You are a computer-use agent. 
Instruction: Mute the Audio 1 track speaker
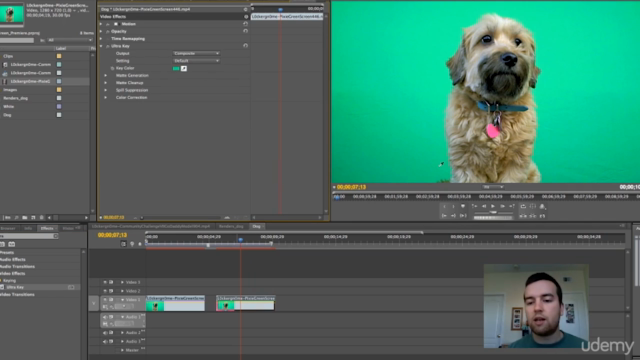pos(105,317)
